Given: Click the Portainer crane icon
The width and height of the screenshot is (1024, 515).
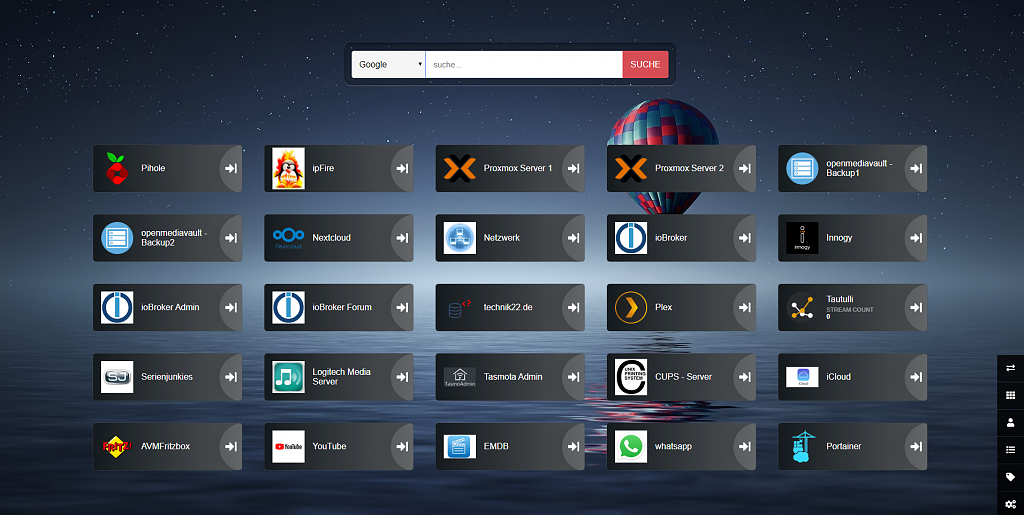Looking at the screenshot, I should click(x=802, y=446).
